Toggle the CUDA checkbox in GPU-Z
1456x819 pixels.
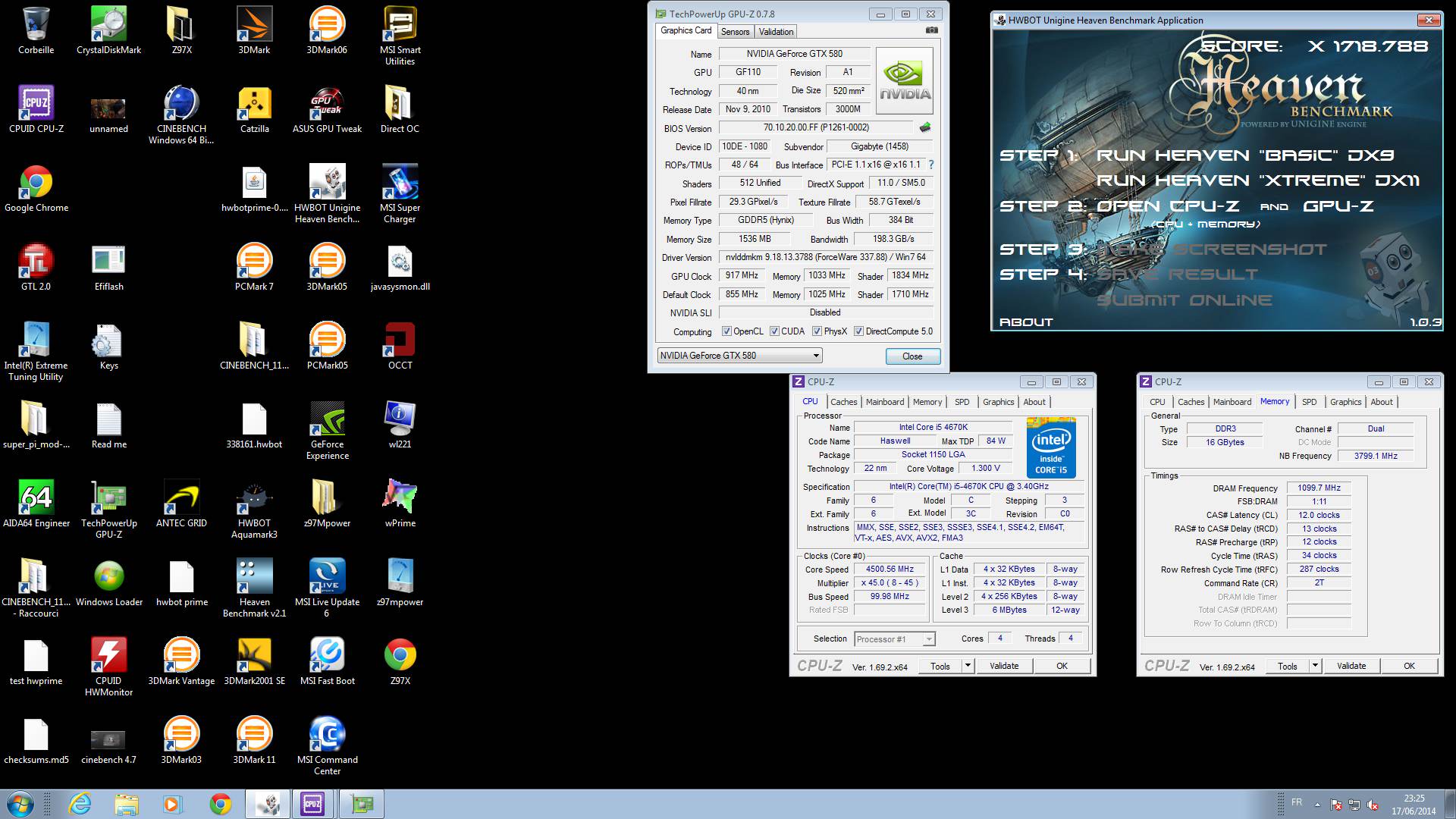pyautogui.click(x=774, y=331)
